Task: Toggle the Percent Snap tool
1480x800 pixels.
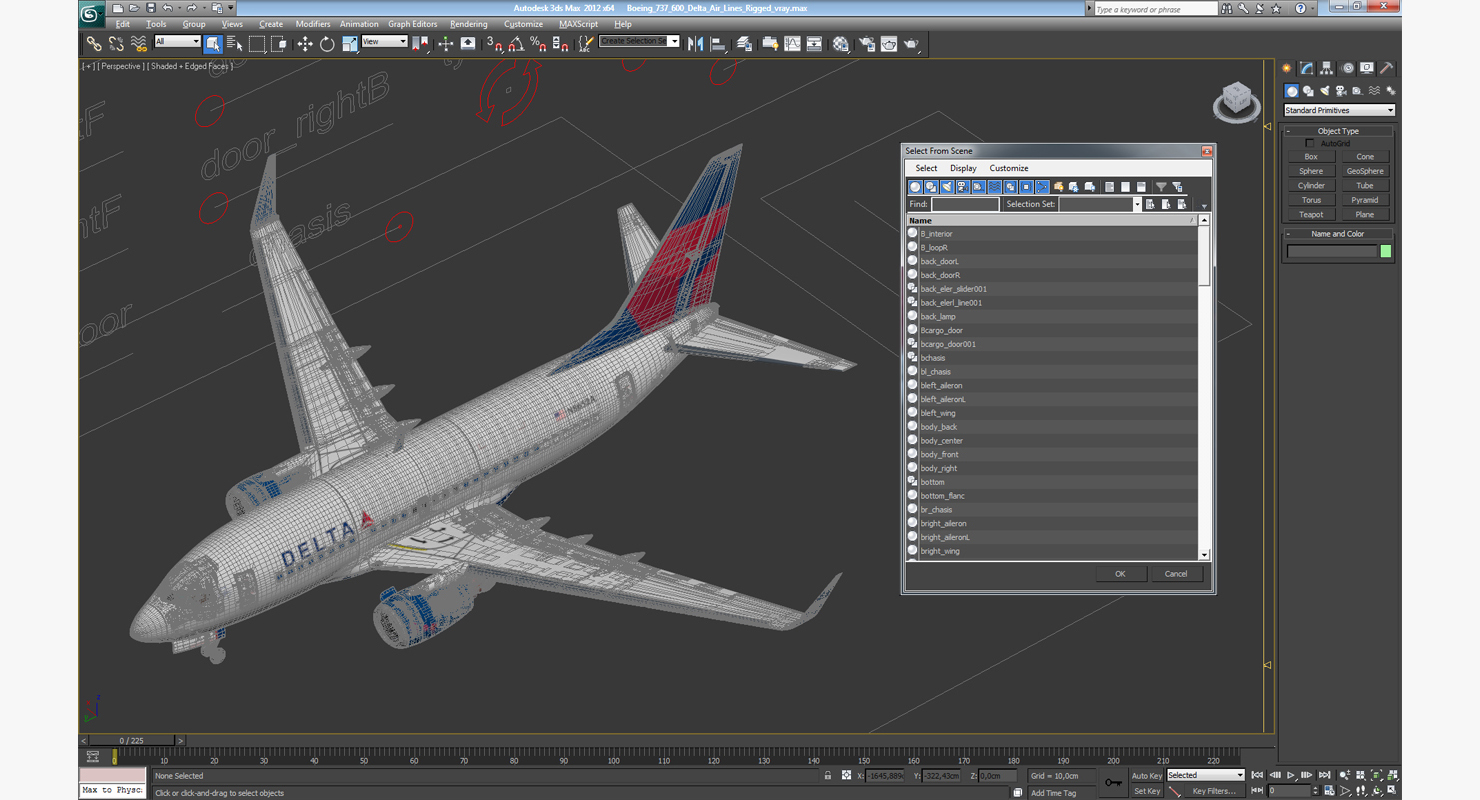Action: pos(538,44)
